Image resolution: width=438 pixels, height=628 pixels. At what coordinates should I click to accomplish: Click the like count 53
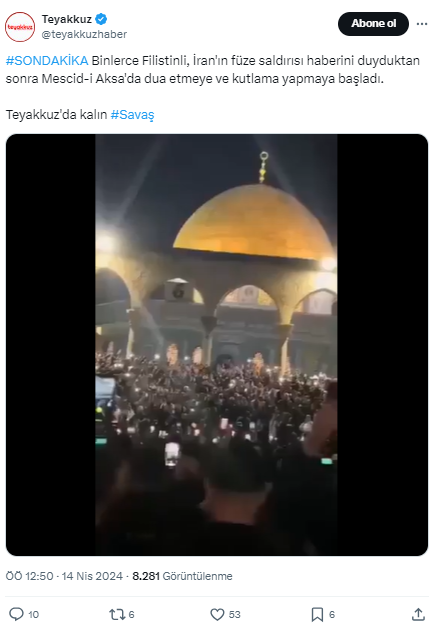(x=235, y=614)
